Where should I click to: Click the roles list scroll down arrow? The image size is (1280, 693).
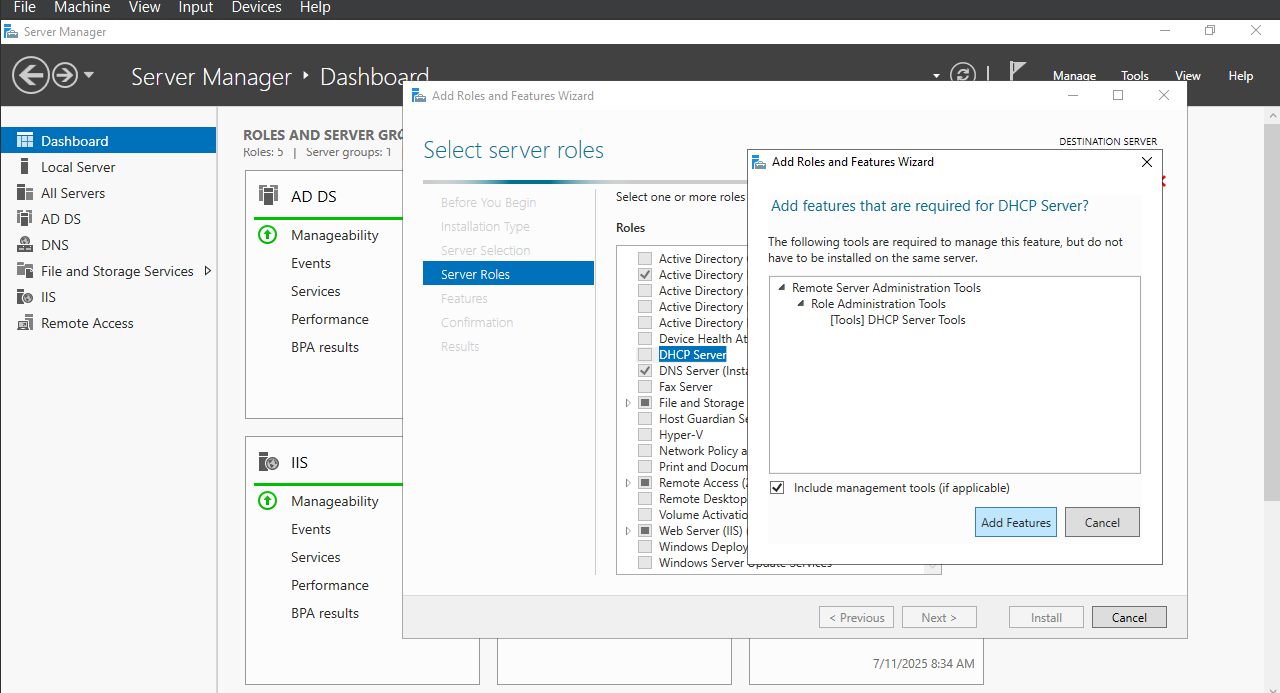[x=933, y=567]
